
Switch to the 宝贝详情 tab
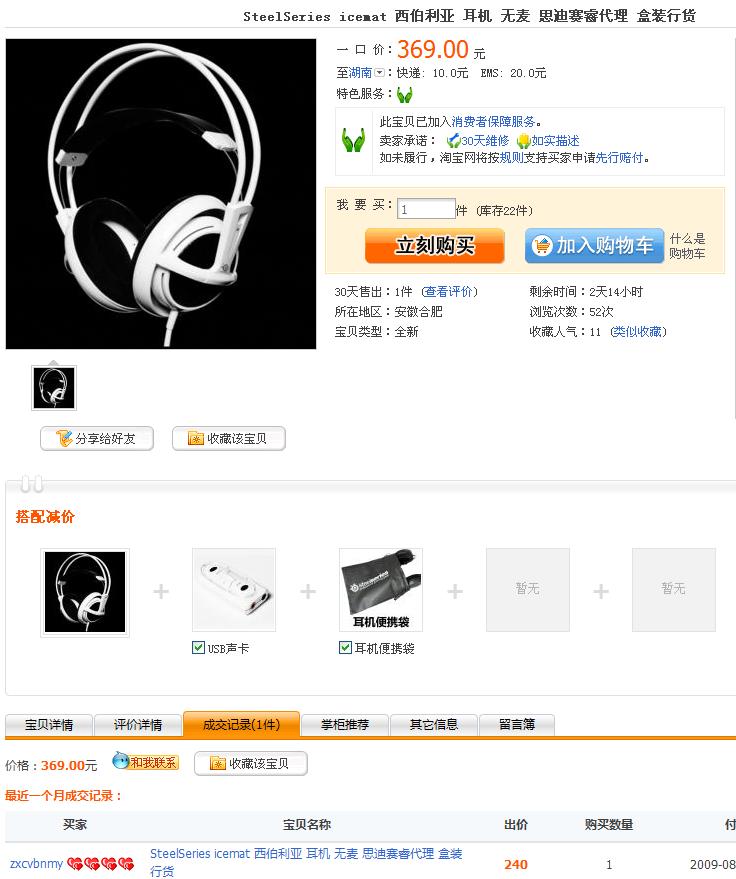click(49, 724)
